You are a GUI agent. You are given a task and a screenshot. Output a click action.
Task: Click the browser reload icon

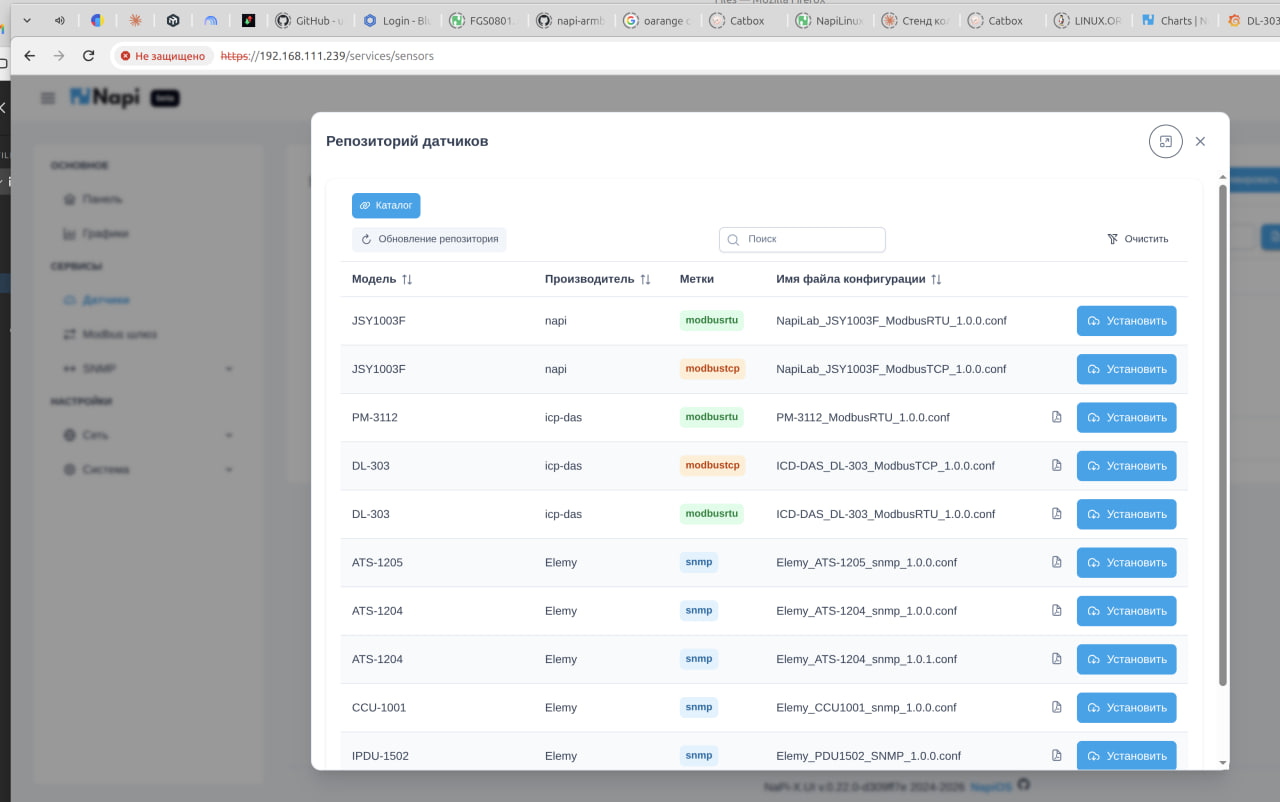(x=89, y=56)
